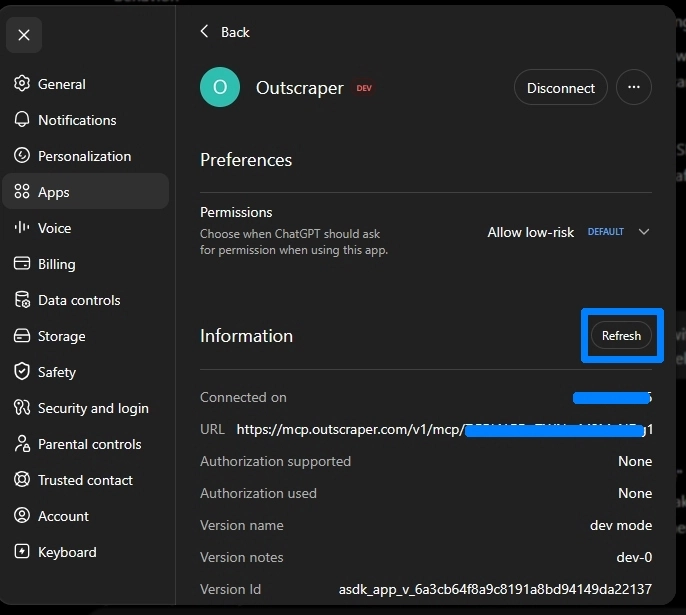Select the Apps section label
The image size is (686, 615).
point(53,192)
